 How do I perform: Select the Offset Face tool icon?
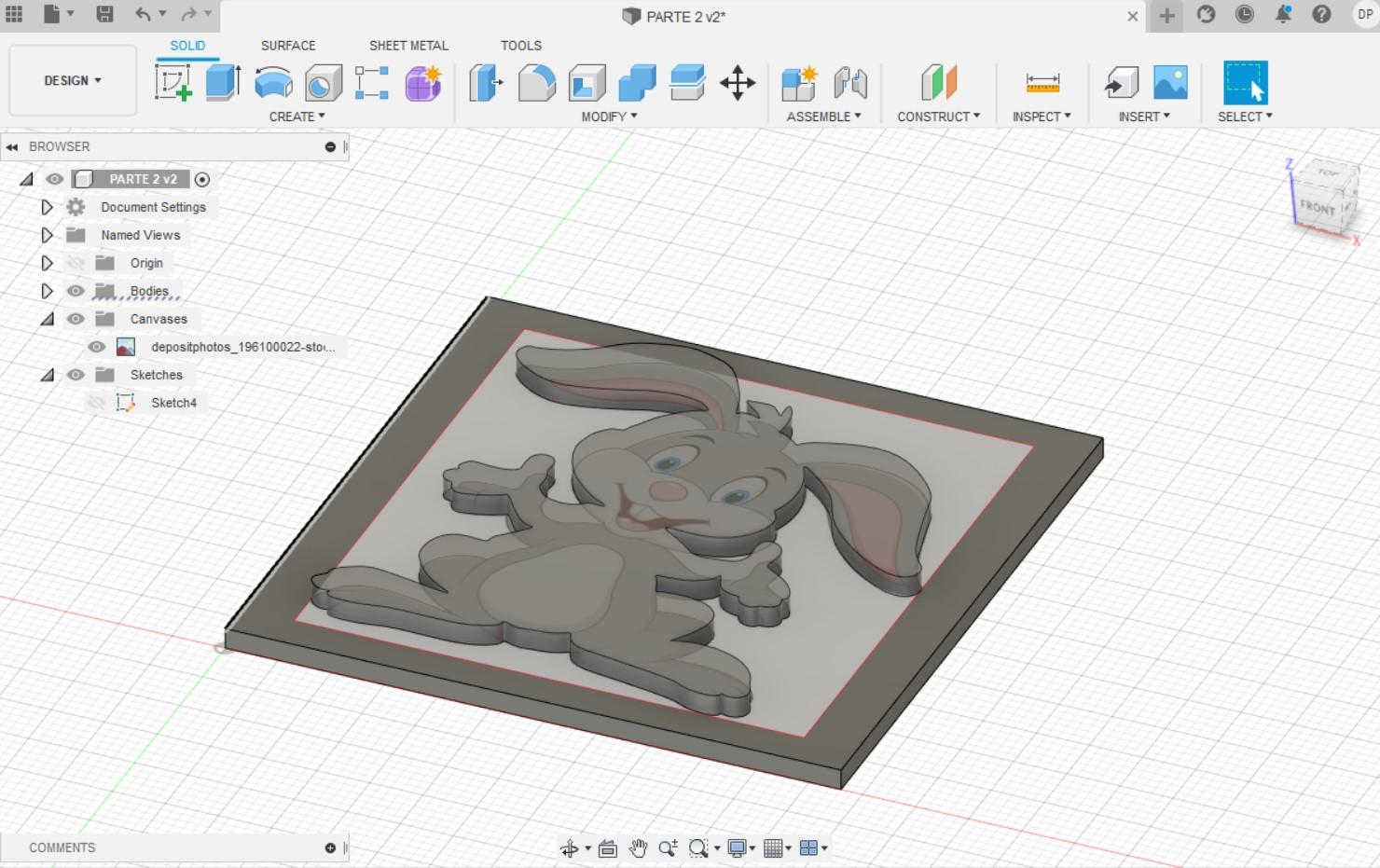[687, 82]
